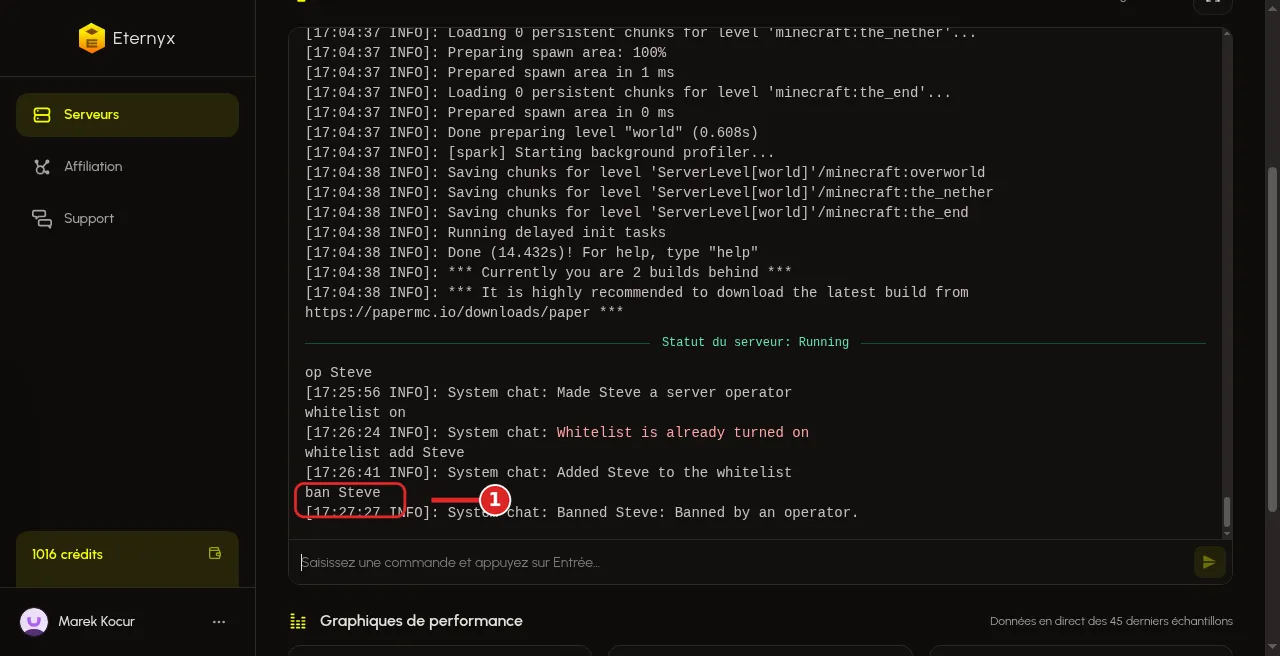The height and width of the screenshot is (656, 1280).
Task: Click the Eternyx cube logo
Action: [91, 38]
